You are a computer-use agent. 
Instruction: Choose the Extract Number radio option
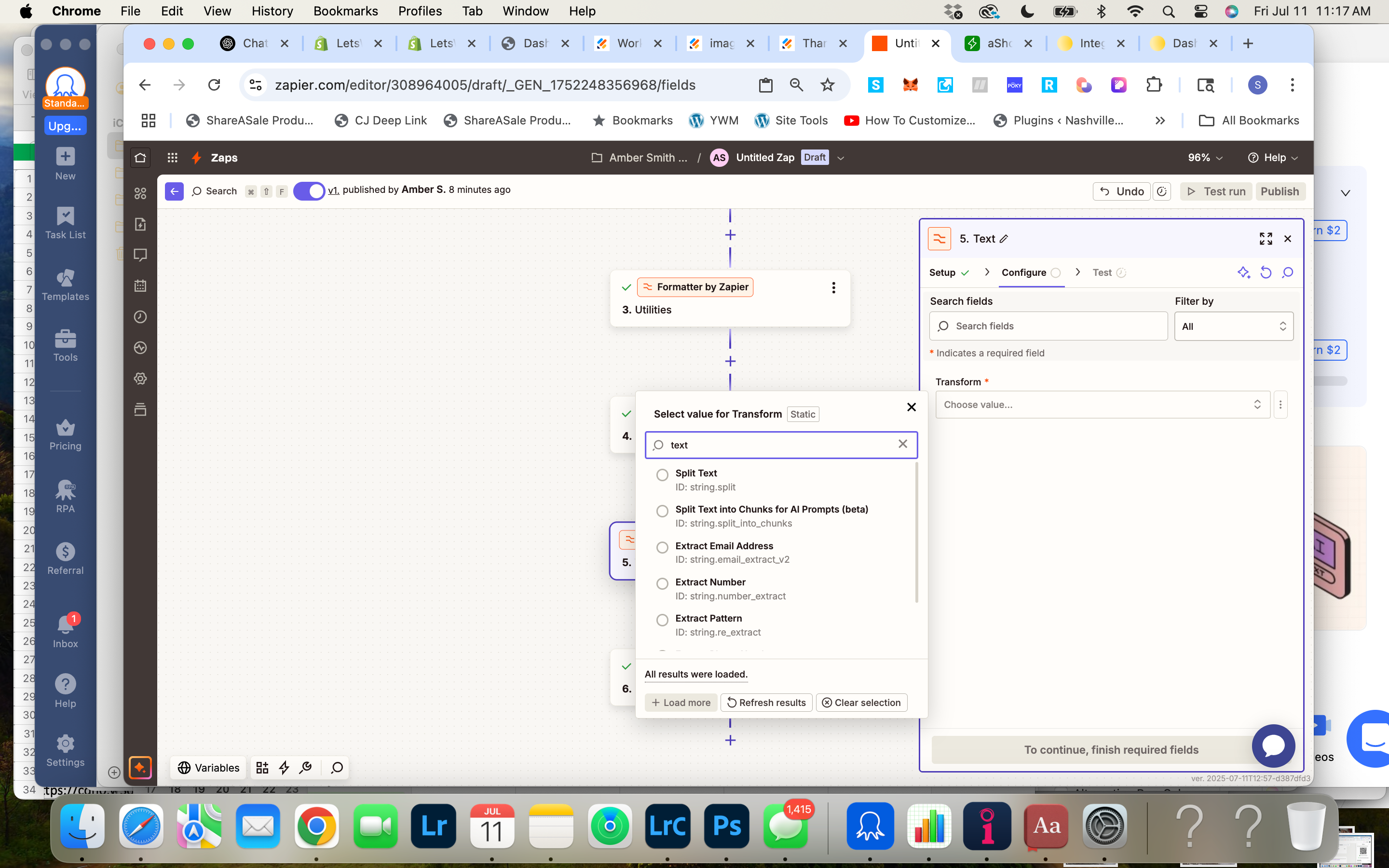[662, 584]
